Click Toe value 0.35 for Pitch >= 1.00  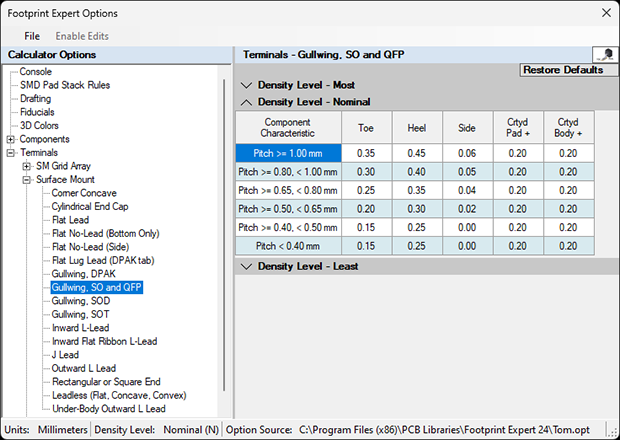(x=366, y=153)
